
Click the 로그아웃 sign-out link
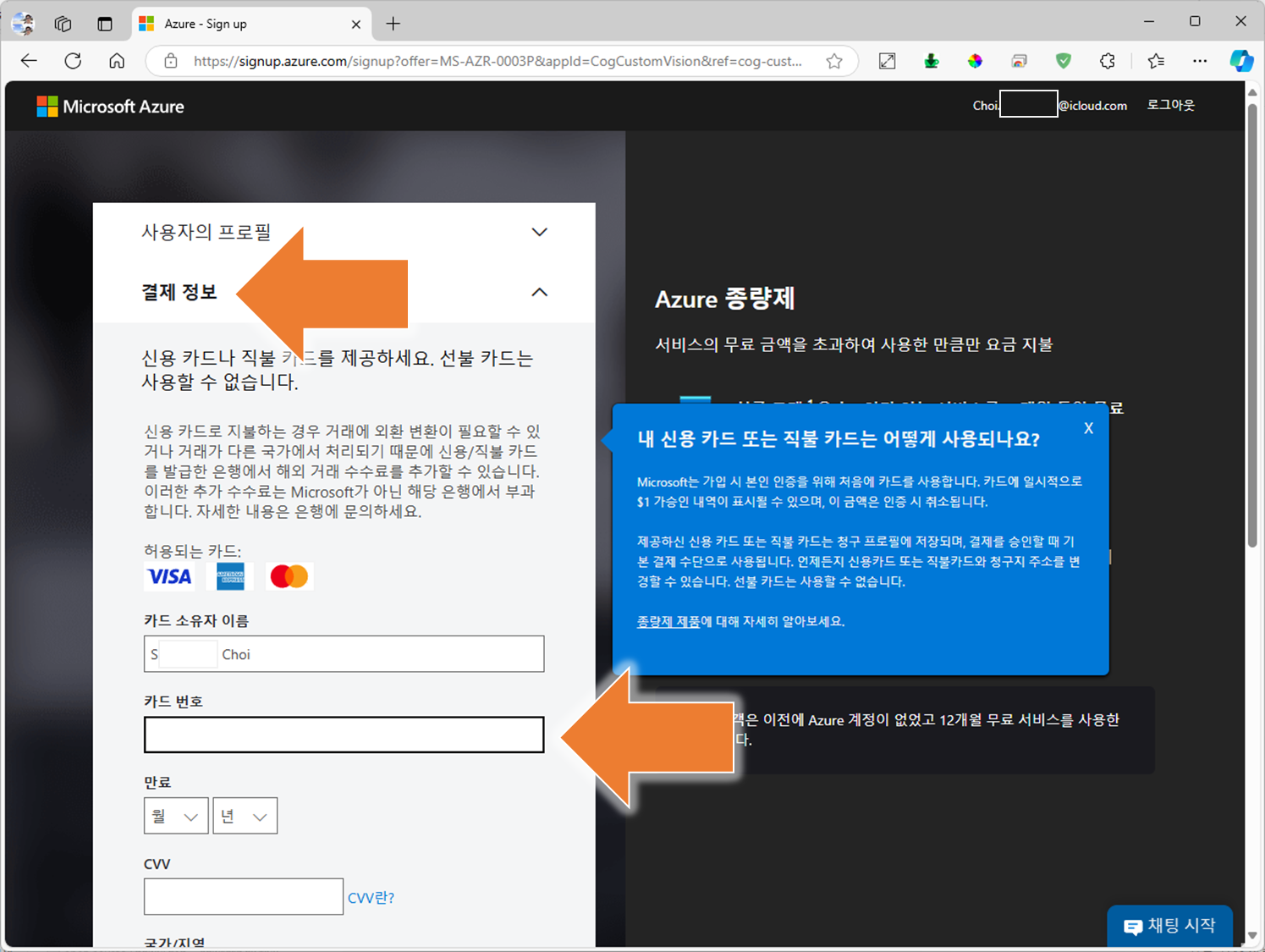[x=1170, y=105]
